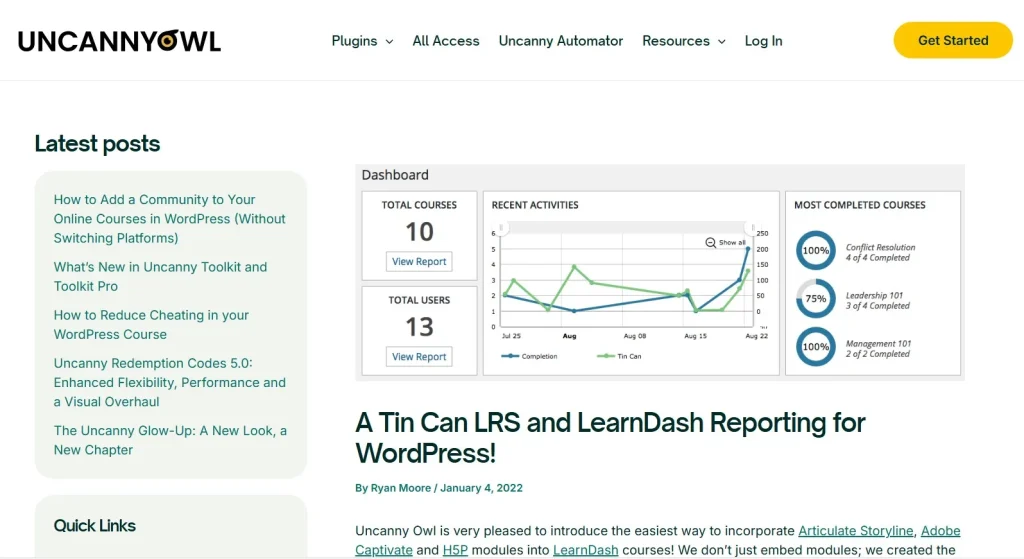Screen dimensions: 1024x559
Task: Click the Show all zoom icon
Action: (711, 242)
